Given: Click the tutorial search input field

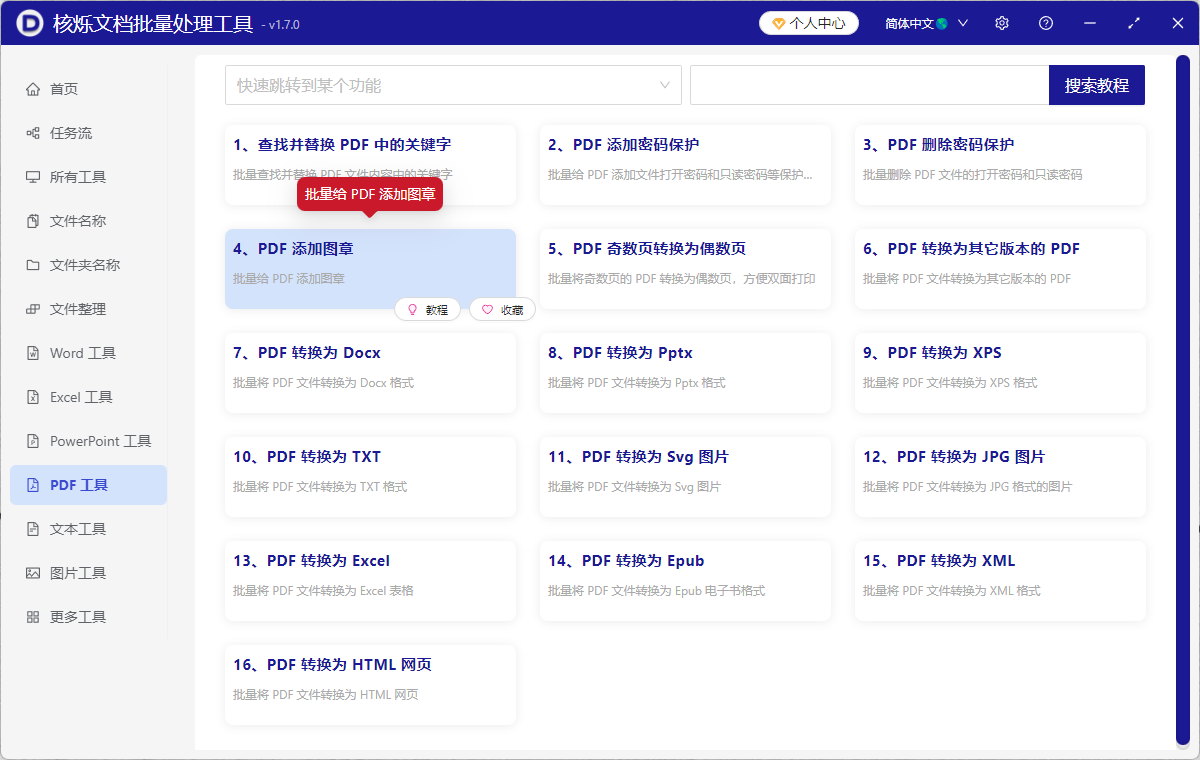Looking at the screenshot, I should (868, 85).
